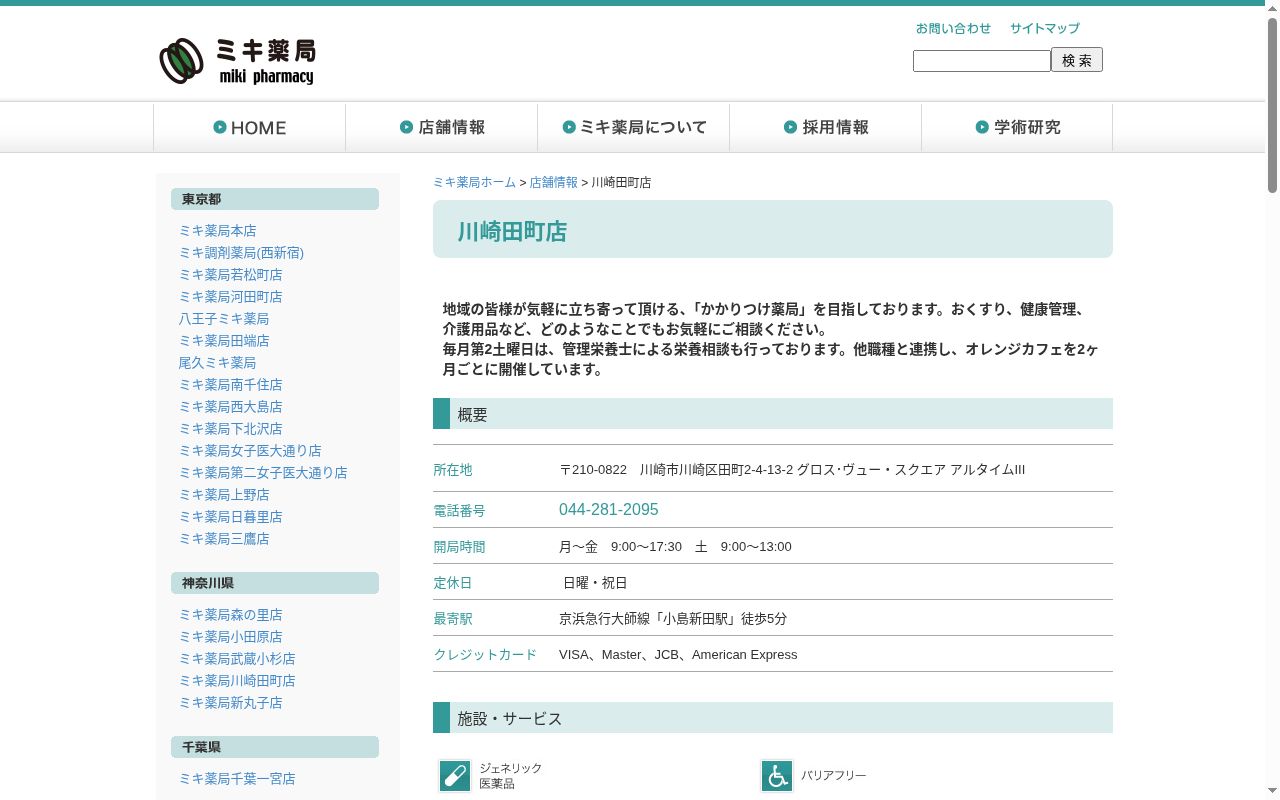This screenshot has height=800, width=1280.
Task: Open the ミキ薬局武蔵小杉店 link
Action: 237,659
